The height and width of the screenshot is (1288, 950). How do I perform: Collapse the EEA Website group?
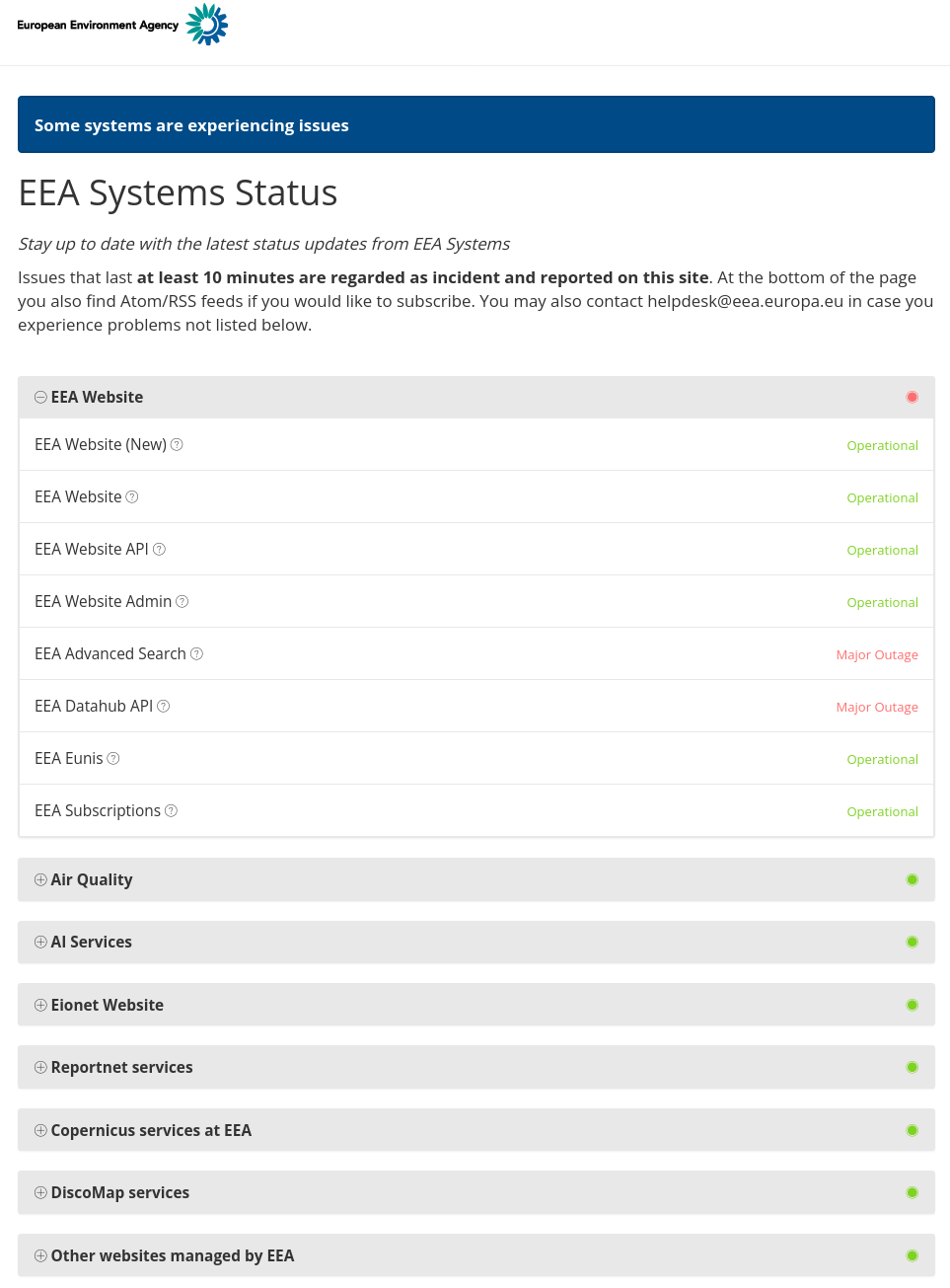40,398
